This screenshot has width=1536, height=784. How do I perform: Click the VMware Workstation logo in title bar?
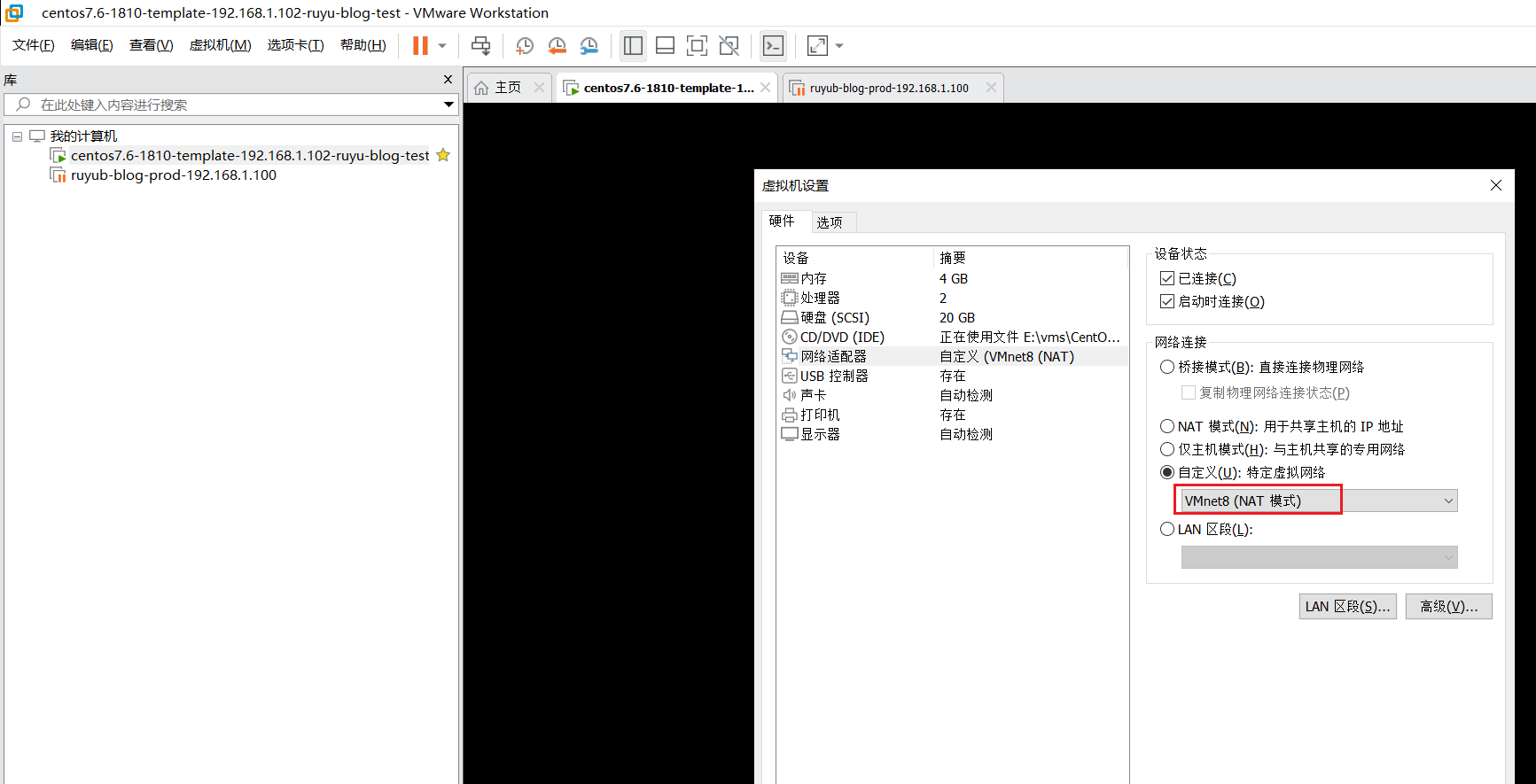pyautogui.click(x=14, y=12)
